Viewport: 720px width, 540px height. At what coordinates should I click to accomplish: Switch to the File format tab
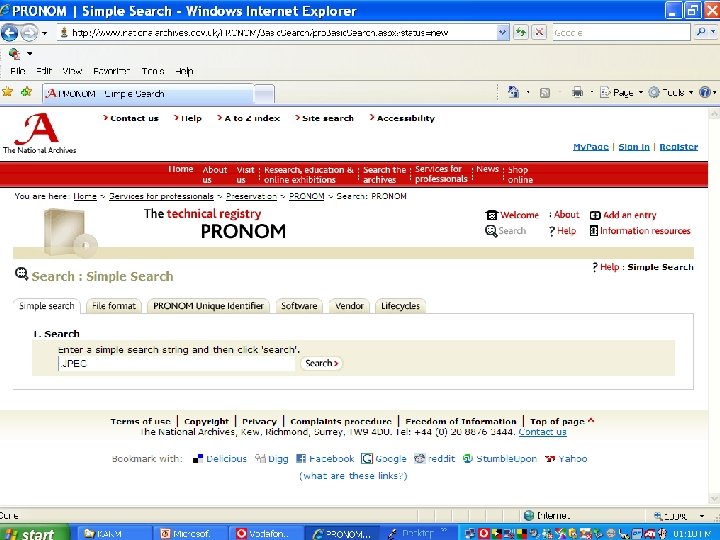point(113,306)
